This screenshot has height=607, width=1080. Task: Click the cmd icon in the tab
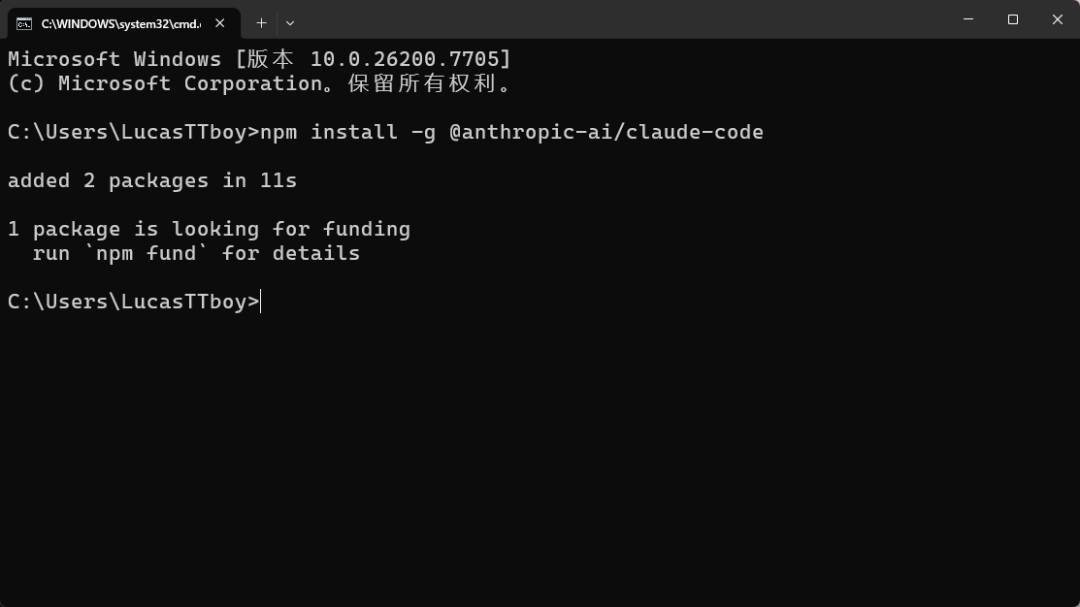coord(24,23)
